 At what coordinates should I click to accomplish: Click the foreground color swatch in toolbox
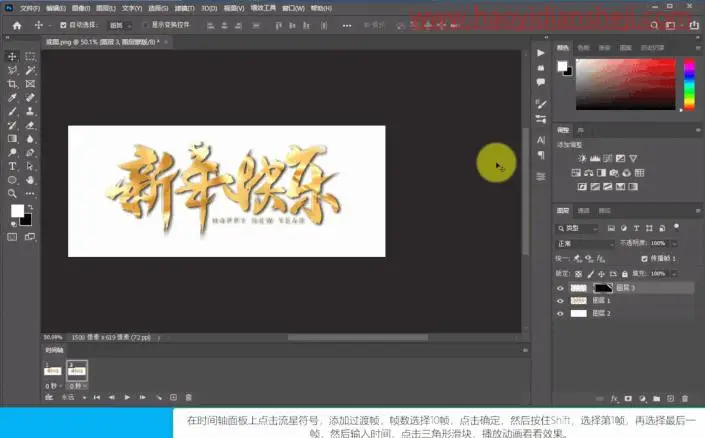point(17,211)
